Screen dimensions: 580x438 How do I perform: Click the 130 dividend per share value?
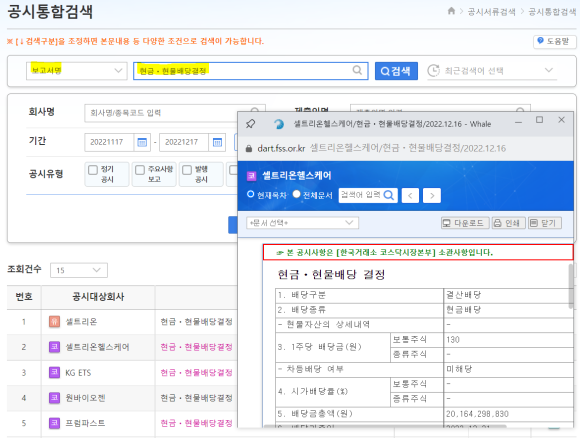click(x=453, y=340)
